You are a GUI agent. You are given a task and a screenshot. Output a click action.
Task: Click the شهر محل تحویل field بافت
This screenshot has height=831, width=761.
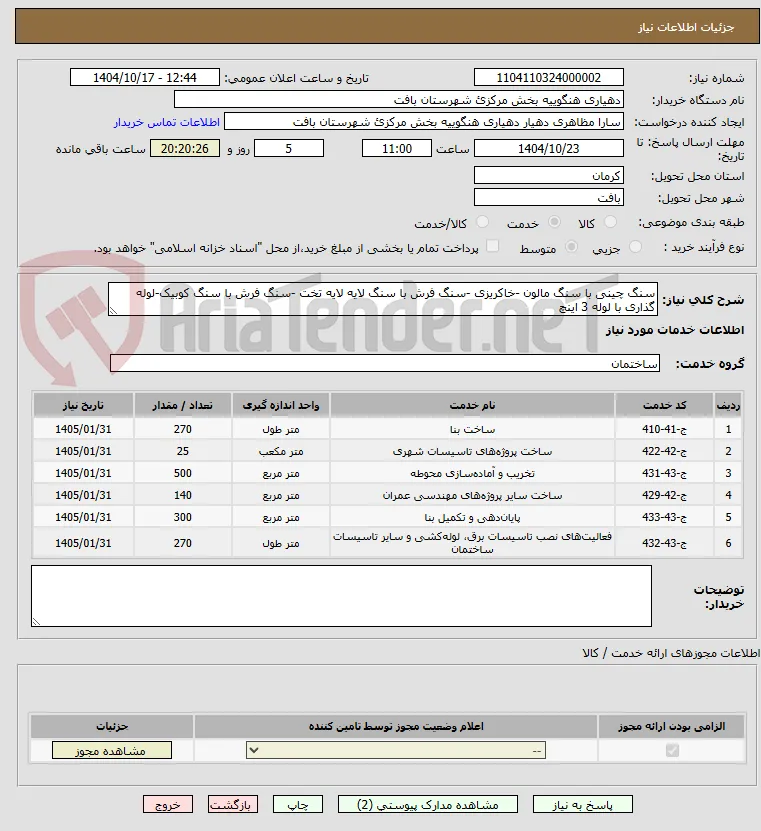click(x=548, y=198)
